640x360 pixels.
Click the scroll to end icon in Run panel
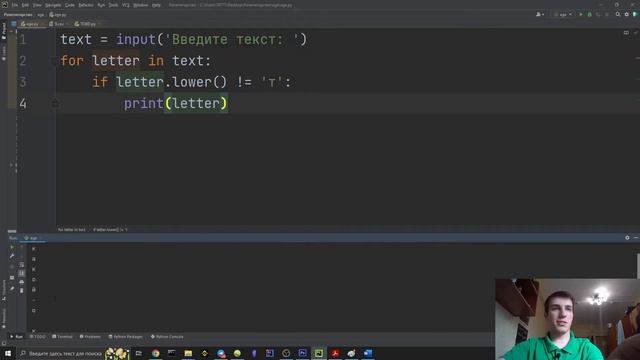[22, 273]
